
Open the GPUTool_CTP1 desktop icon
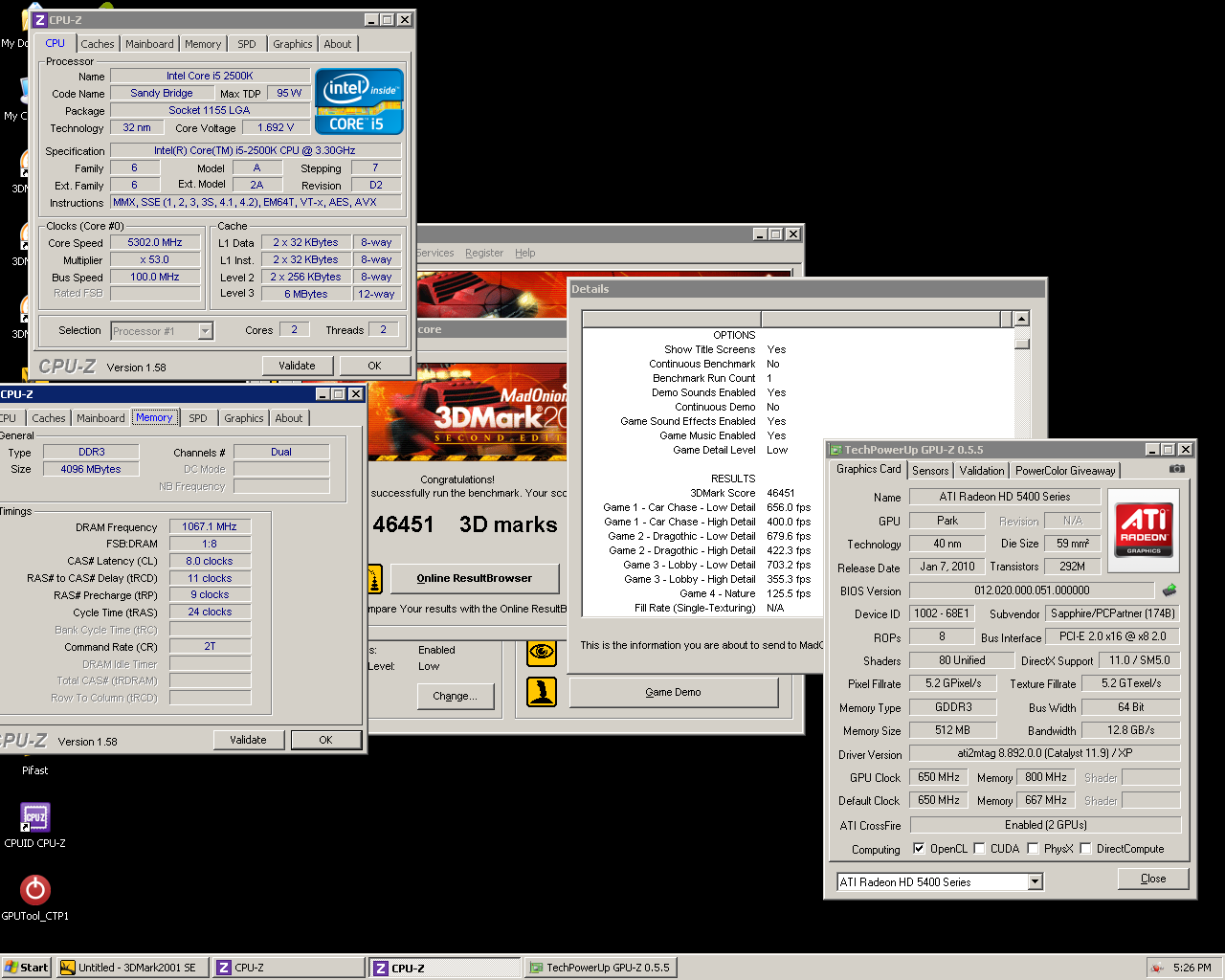(x=35, y=898)
